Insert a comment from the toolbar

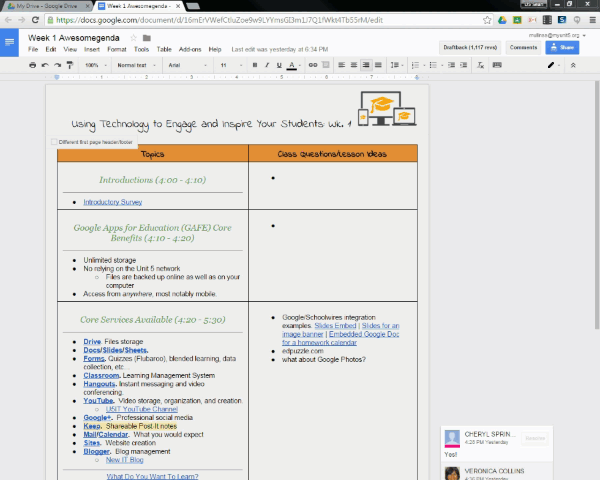point(326,65)
